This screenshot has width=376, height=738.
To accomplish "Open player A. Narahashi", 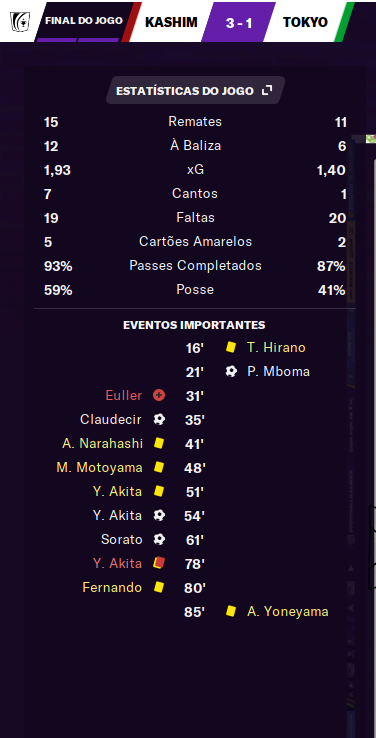I will point(102,443).
